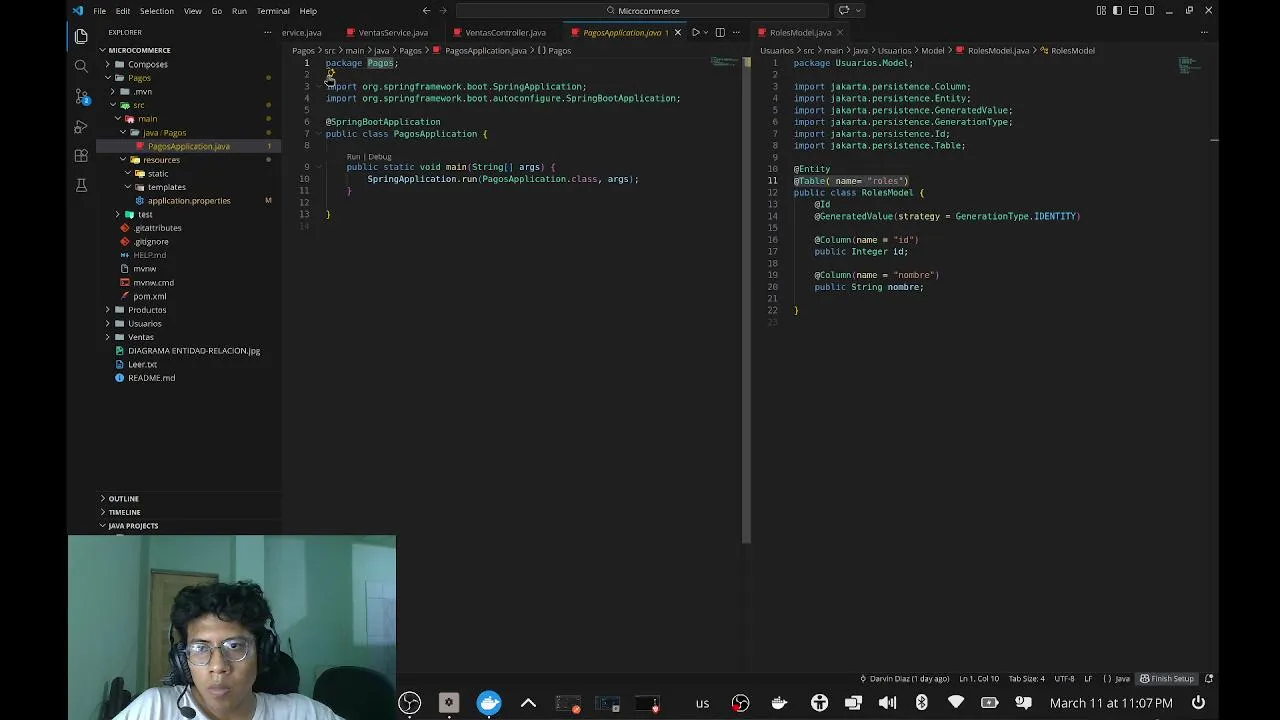Open the left editor group's more actions menu

tap(736, 32)
